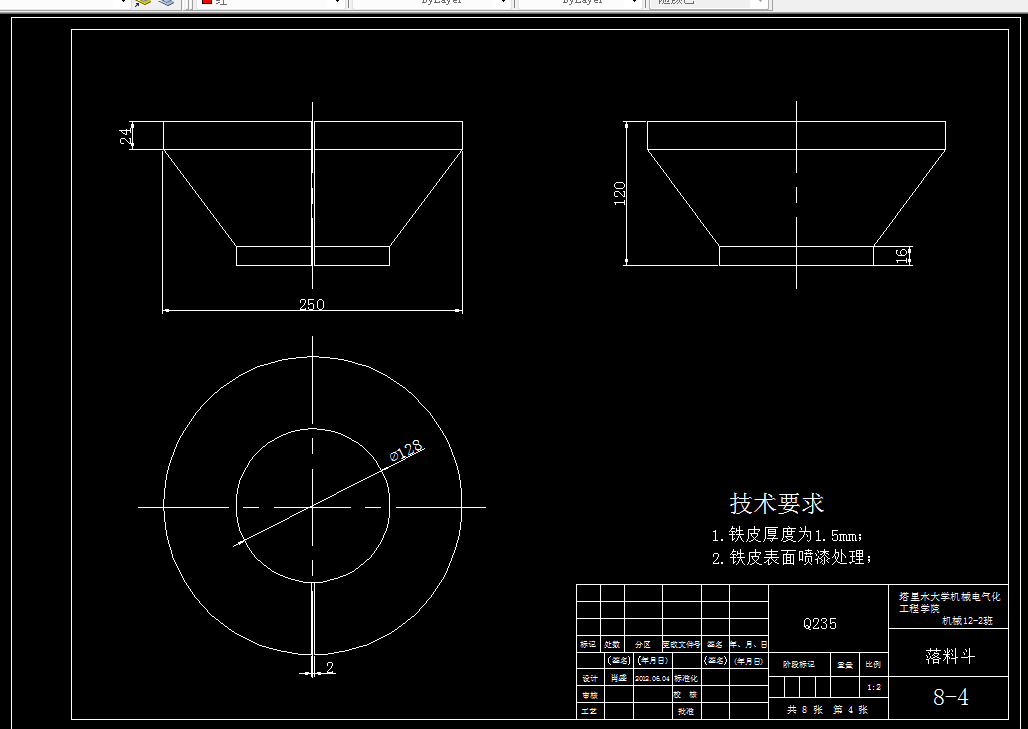This screenshot has width=1028, height=729.
Task: Open the red color control dropdown
Action: tap(271, 3)
